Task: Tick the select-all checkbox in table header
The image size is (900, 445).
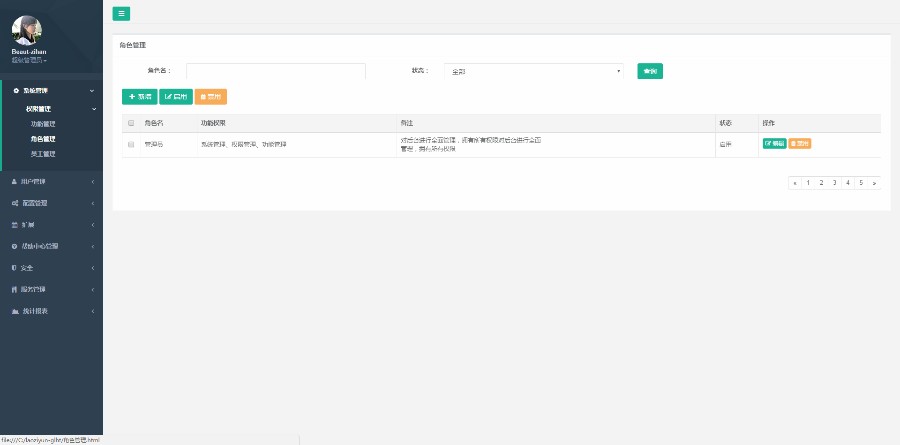Action: tap(131, 123)
